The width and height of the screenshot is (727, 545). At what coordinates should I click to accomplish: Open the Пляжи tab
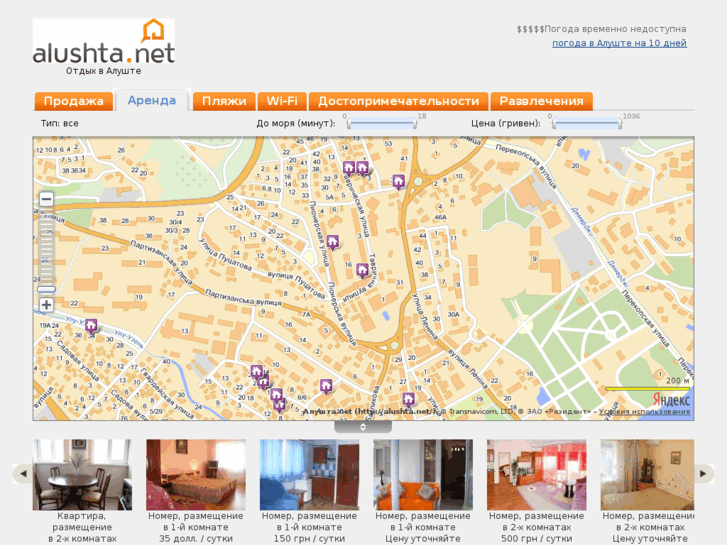(224, 101)
